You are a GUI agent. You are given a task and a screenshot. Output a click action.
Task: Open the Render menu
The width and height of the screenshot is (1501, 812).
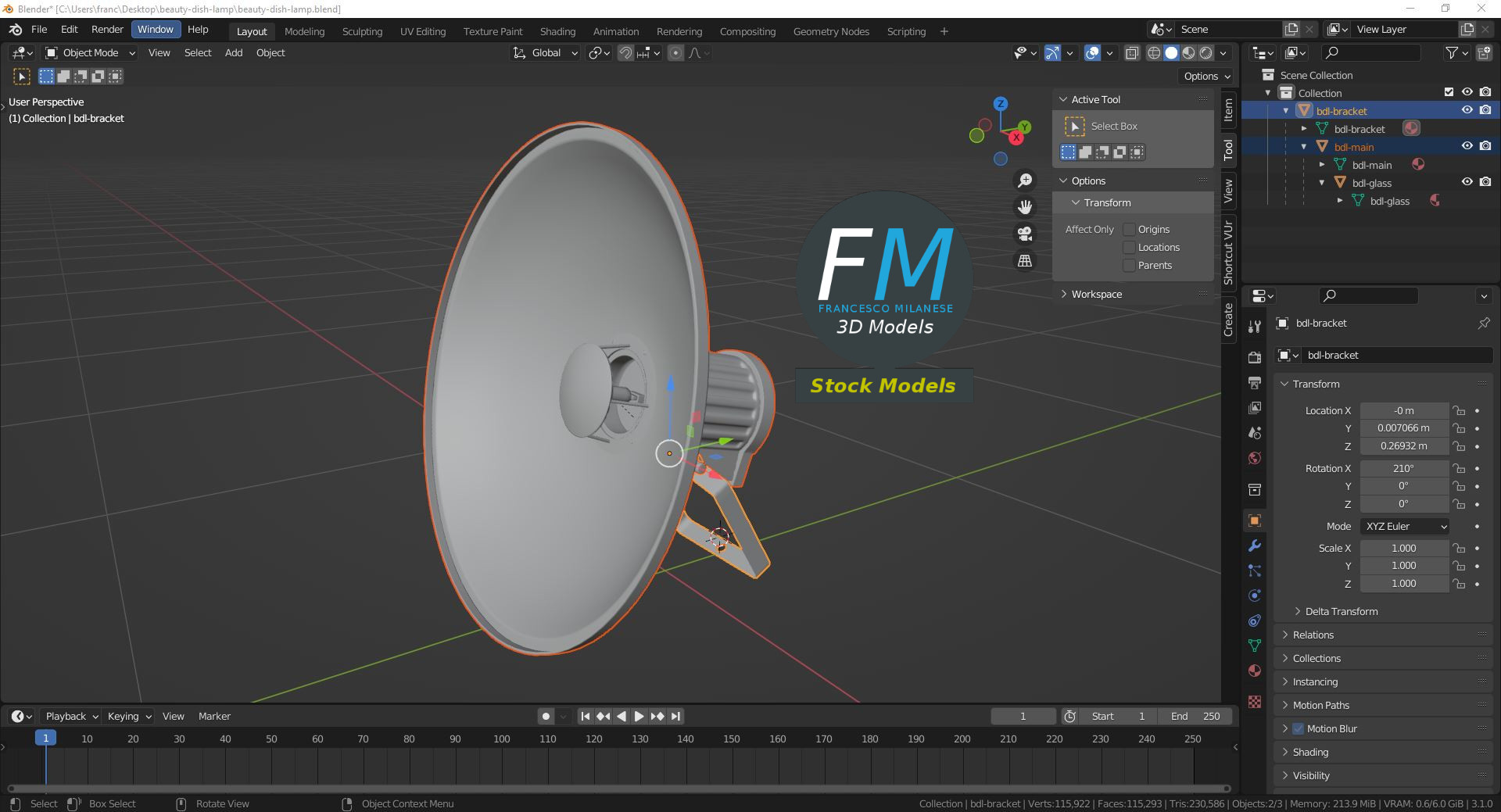point(107,30)
